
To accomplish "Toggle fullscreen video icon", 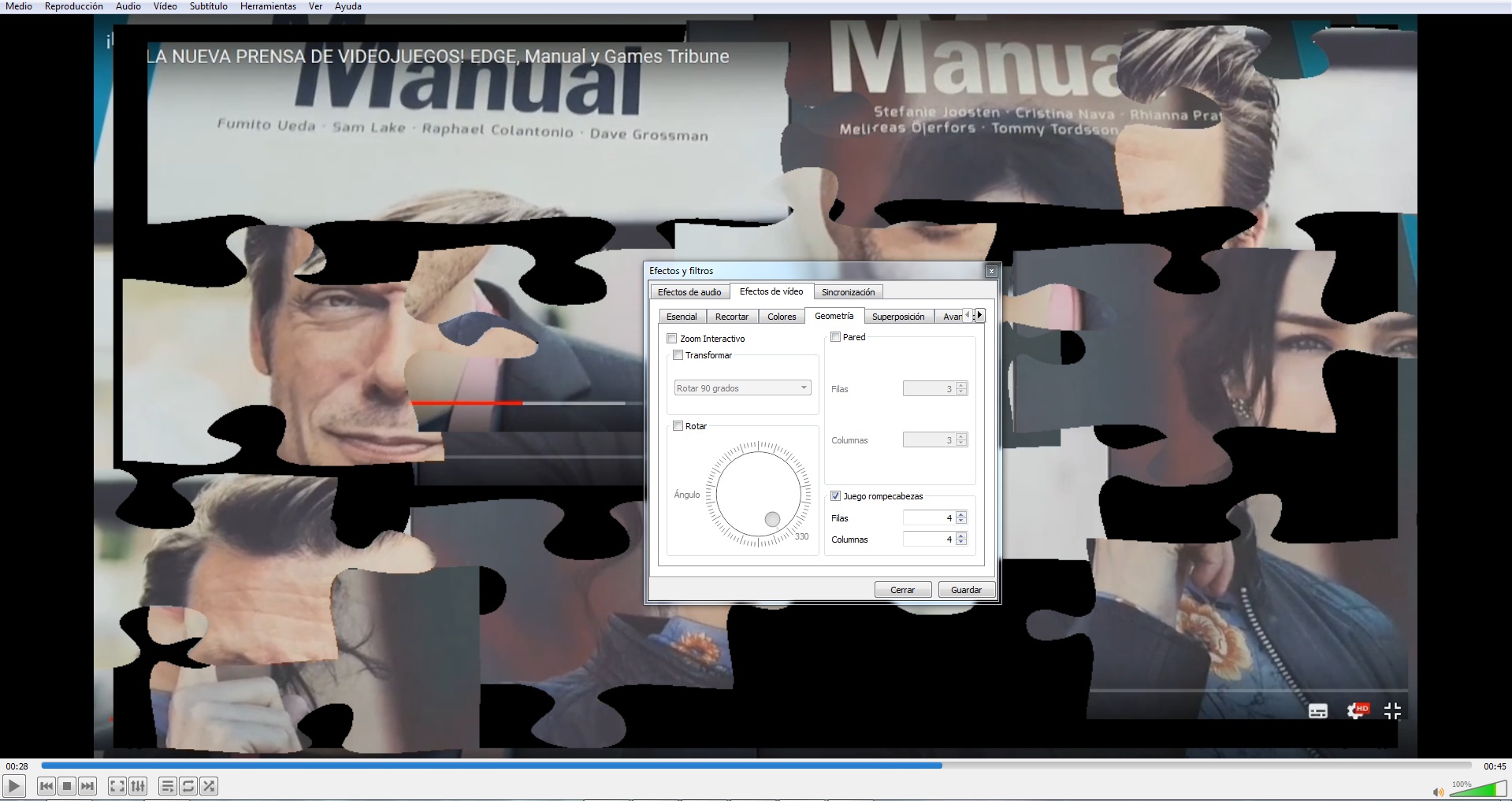I will pos(117,786).
